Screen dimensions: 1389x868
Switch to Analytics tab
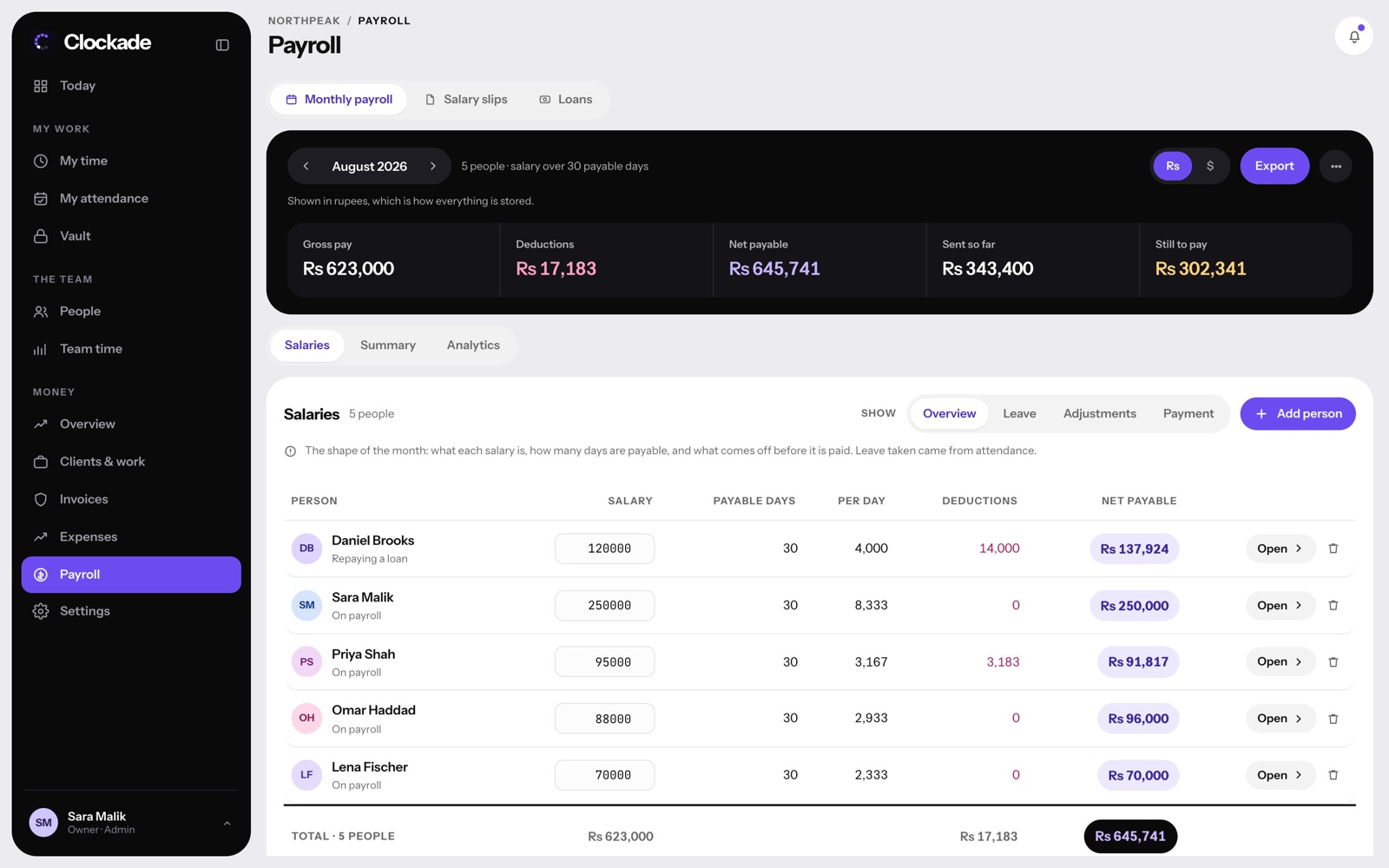pos(473,345)
